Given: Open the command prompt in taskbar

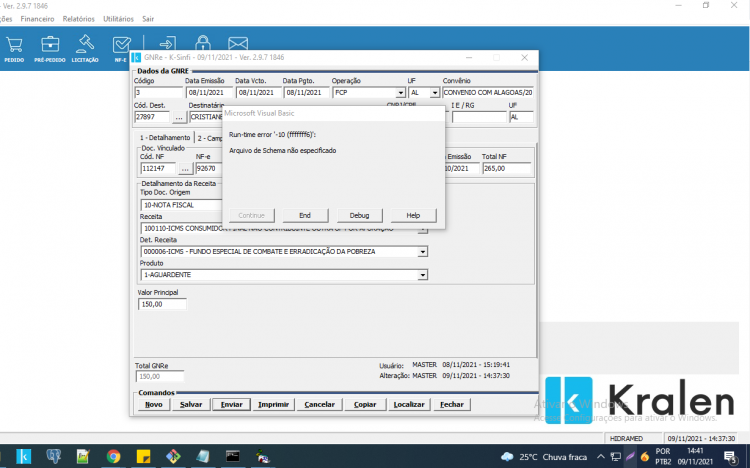Looking at the screenshot, I should point(233,456).
